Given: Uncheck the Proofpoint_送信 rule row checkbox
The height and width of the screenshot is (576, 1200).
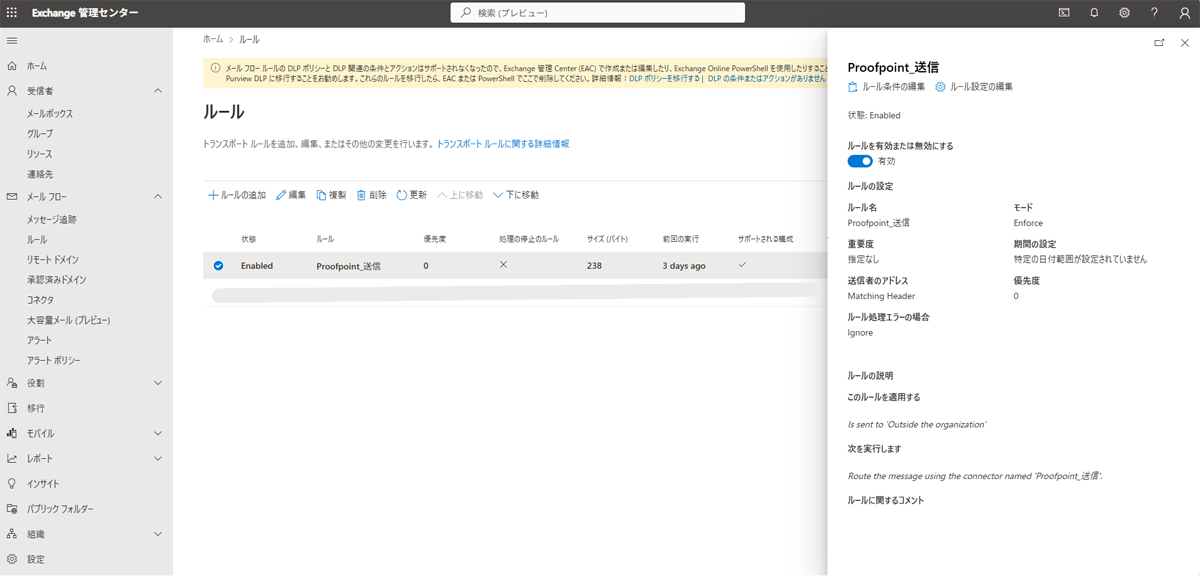Looking at the screenshot, I should pyautogui.click(x=219, y=266).
